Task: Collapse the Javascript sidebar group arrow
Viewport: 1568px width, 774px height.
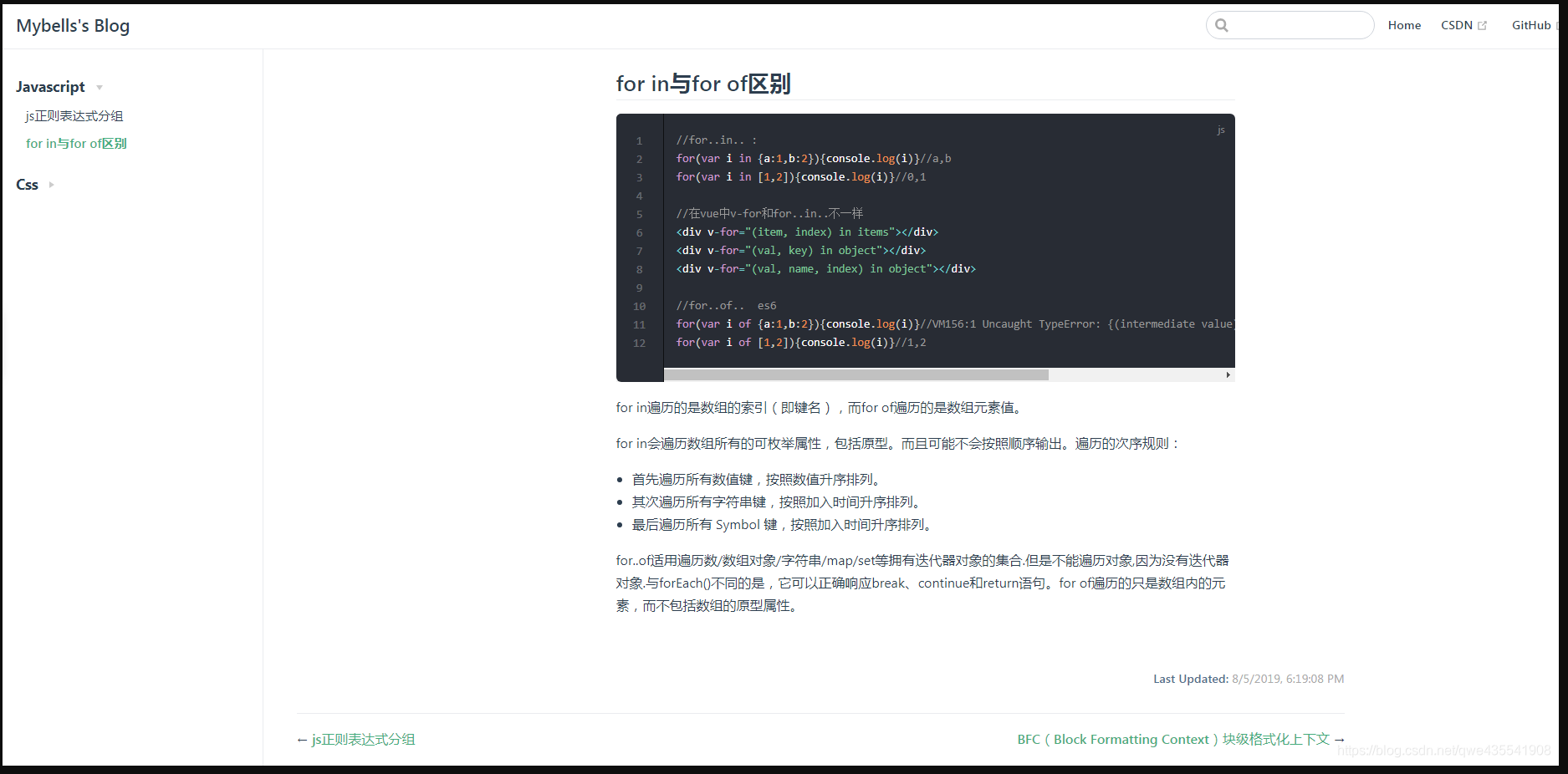Action: pyautogui.click(x=100, y=88)
